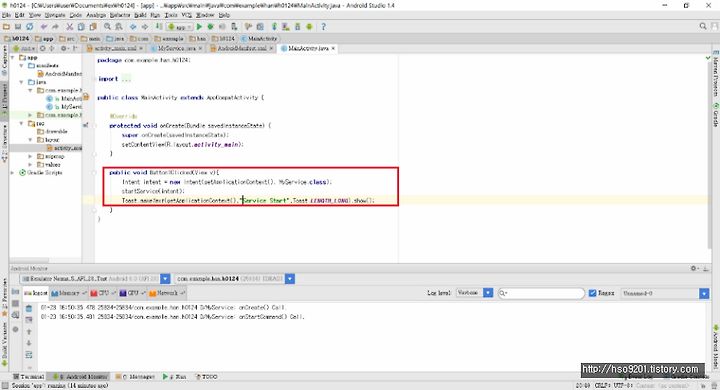Open the Memory monitor tab
The width and height of the screenshot is (720, 390).
[x=69, y=293]
